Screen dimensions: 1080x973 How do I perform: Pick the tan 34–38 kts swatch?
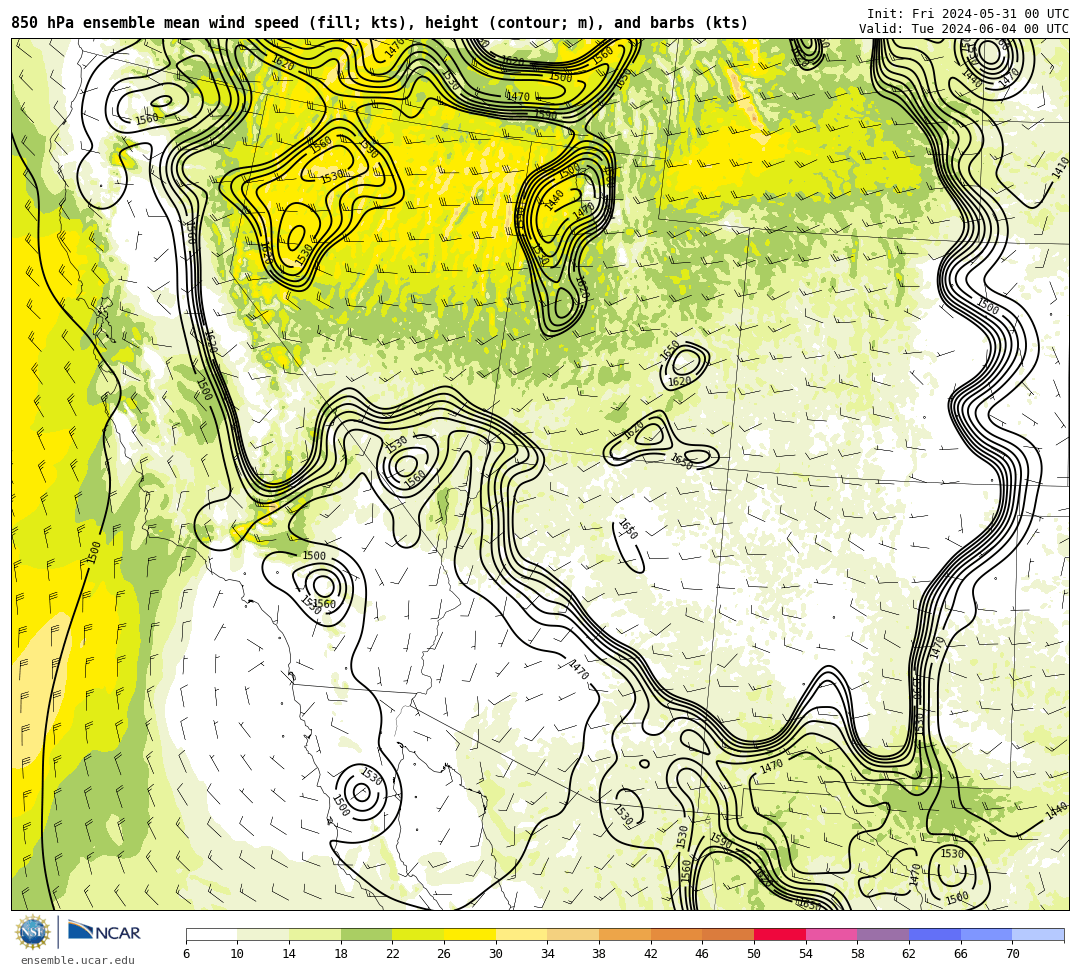point(573,934)
